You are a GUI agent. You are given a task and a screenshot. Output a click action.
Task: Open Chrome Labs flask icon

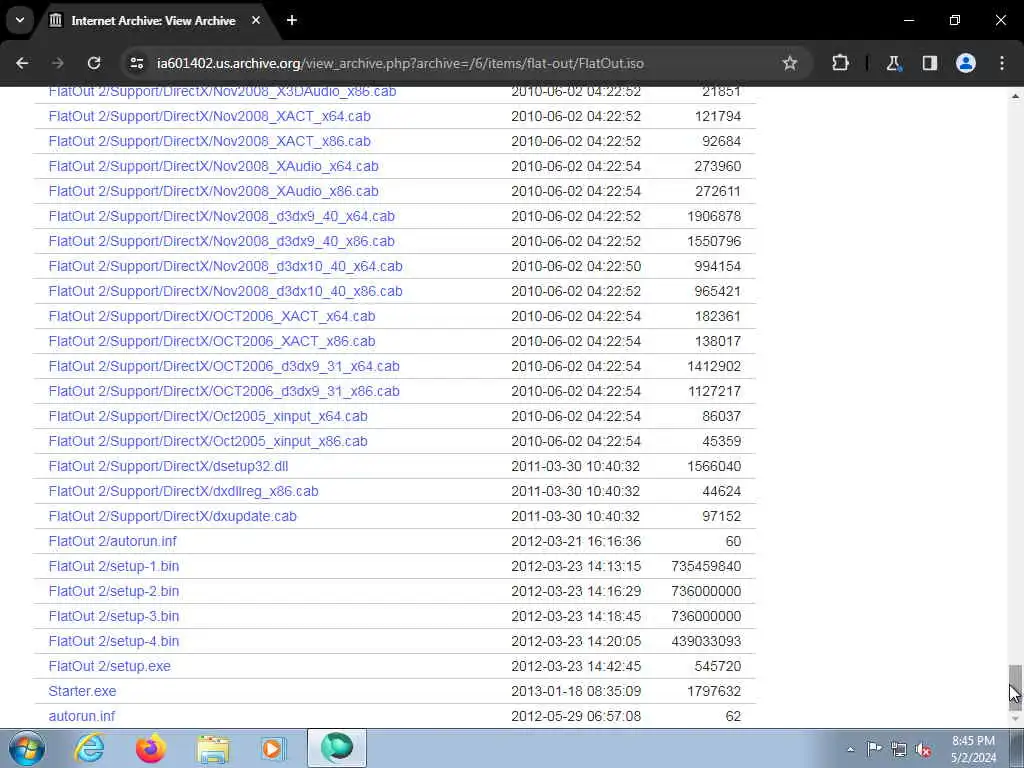[893, 63]
